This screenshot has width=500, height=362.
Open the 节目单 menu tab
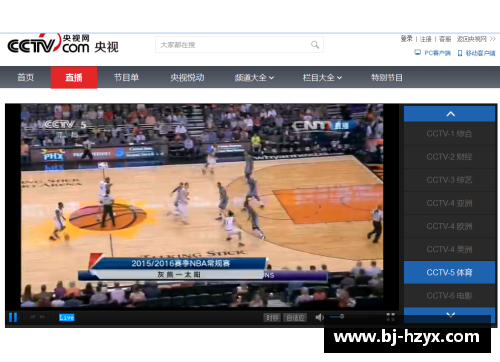point(126,78)
